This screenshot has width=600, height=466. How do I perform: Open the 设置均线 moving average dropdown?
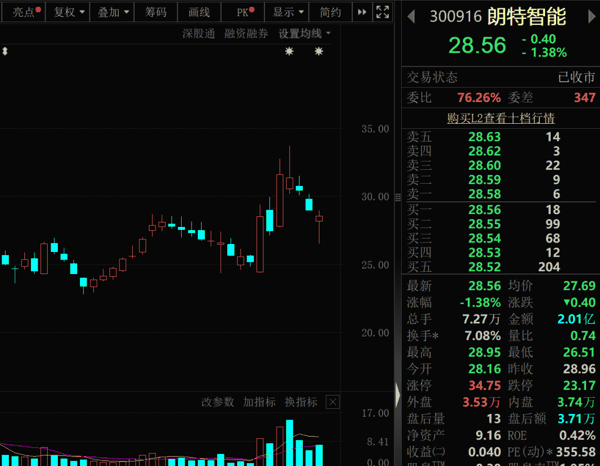tap(304, 34)
